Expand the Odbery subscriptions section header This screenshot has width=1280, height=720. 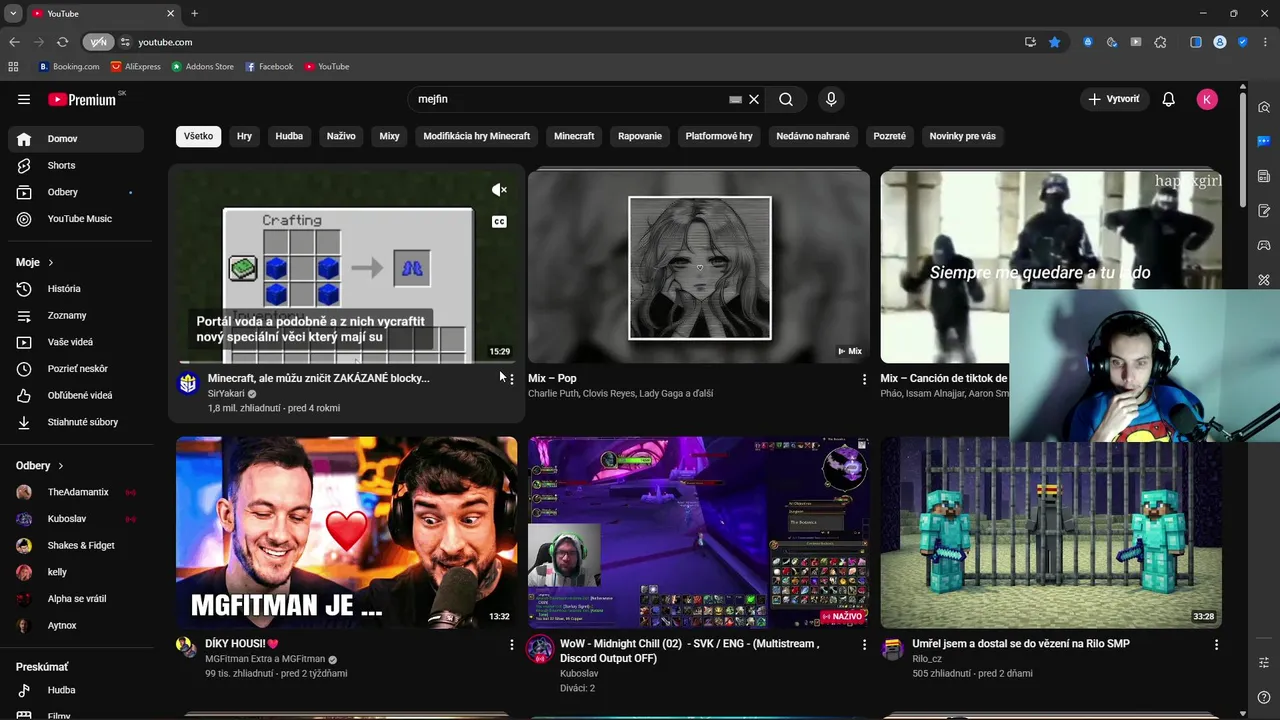40,465
